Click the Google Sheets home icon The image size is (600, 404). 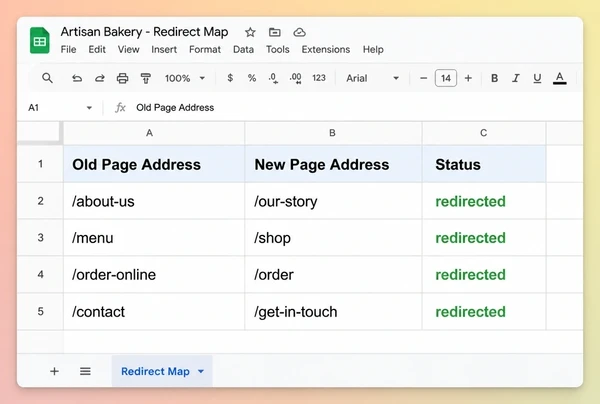[39, 40]
